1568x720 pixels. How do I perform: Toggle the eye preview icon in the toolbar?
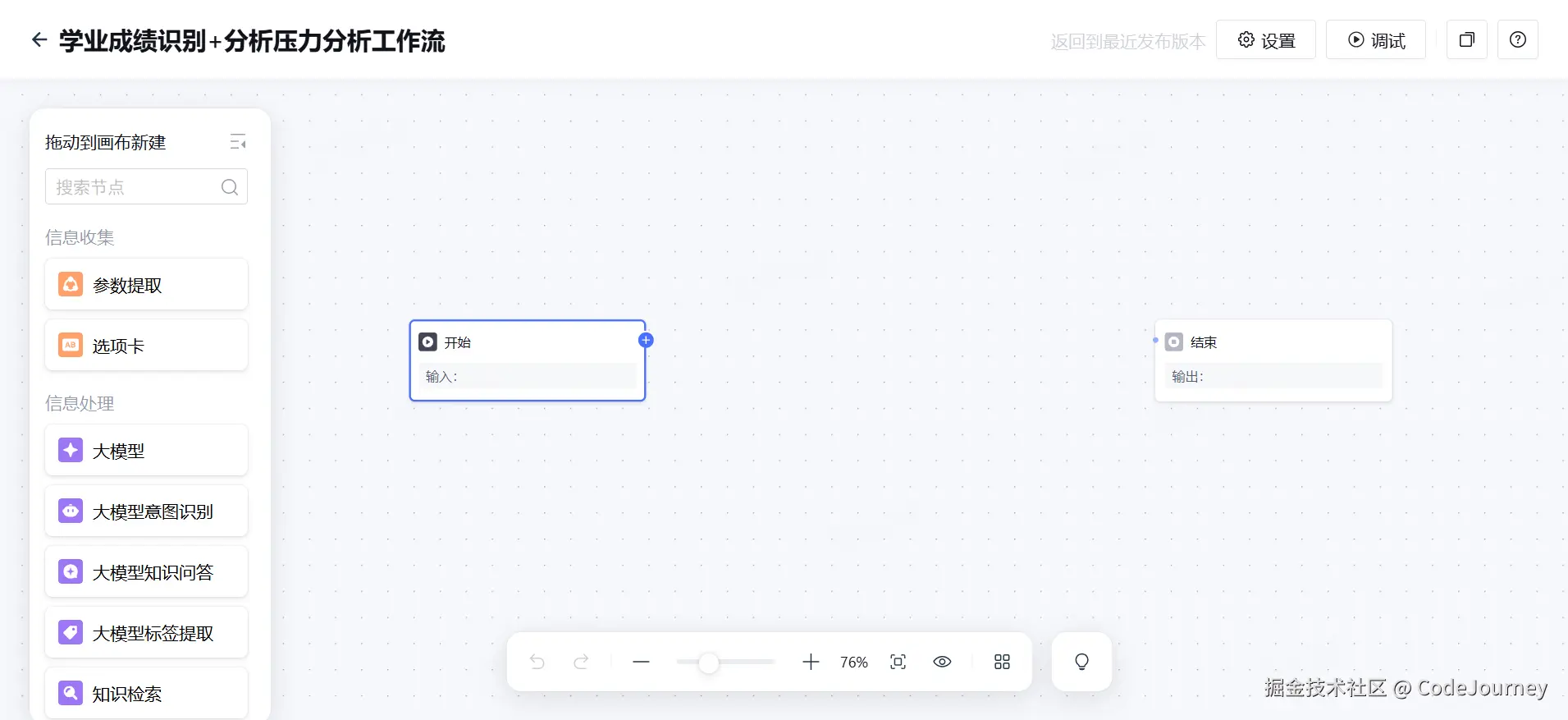pos(942,662)
